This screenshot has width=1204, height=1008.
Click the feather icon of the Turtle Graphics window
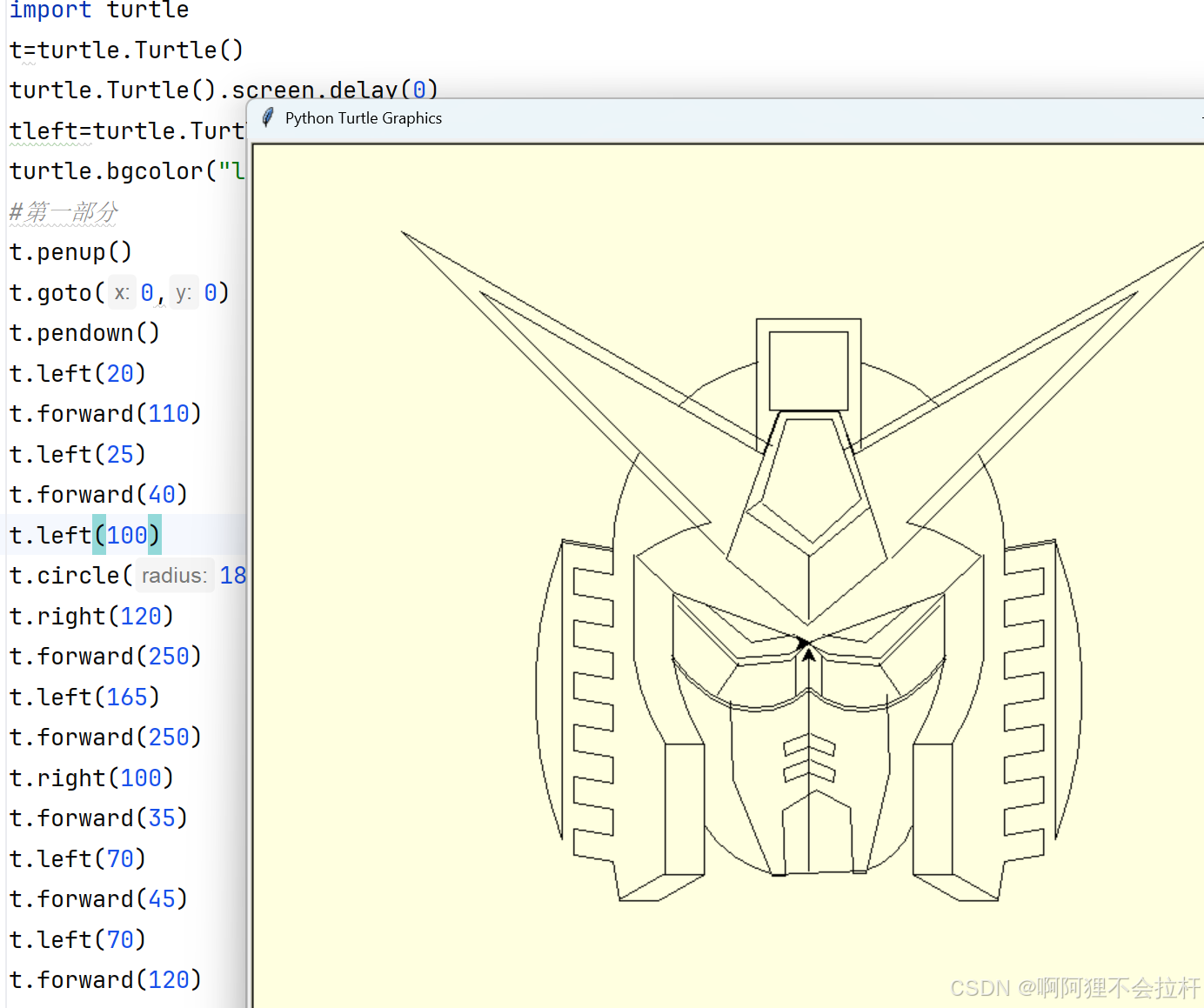[269, 117]
